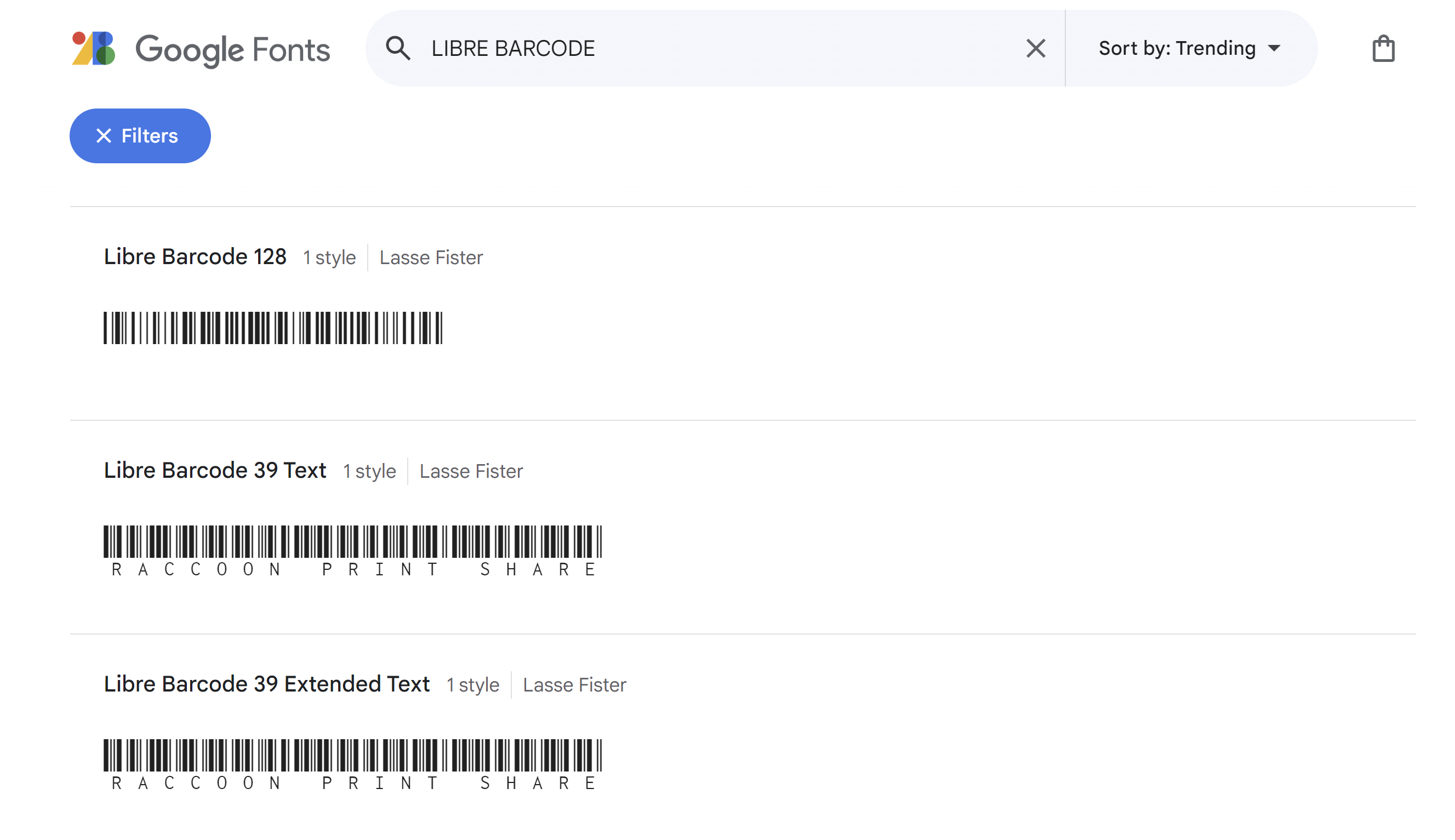Open the Libre Barcode 128 font

(x=195, y=257)
